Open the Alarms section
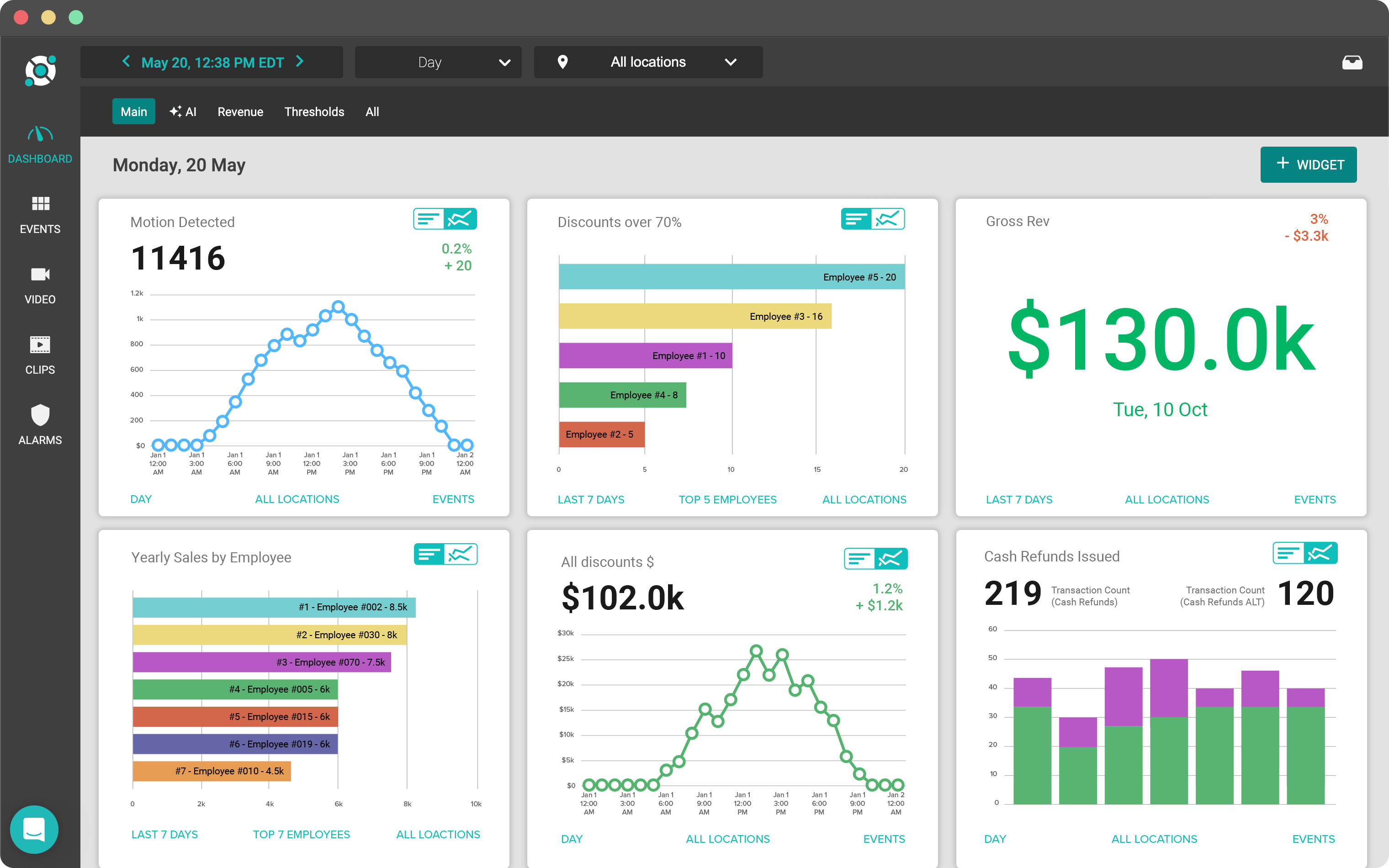 (40, 425)
